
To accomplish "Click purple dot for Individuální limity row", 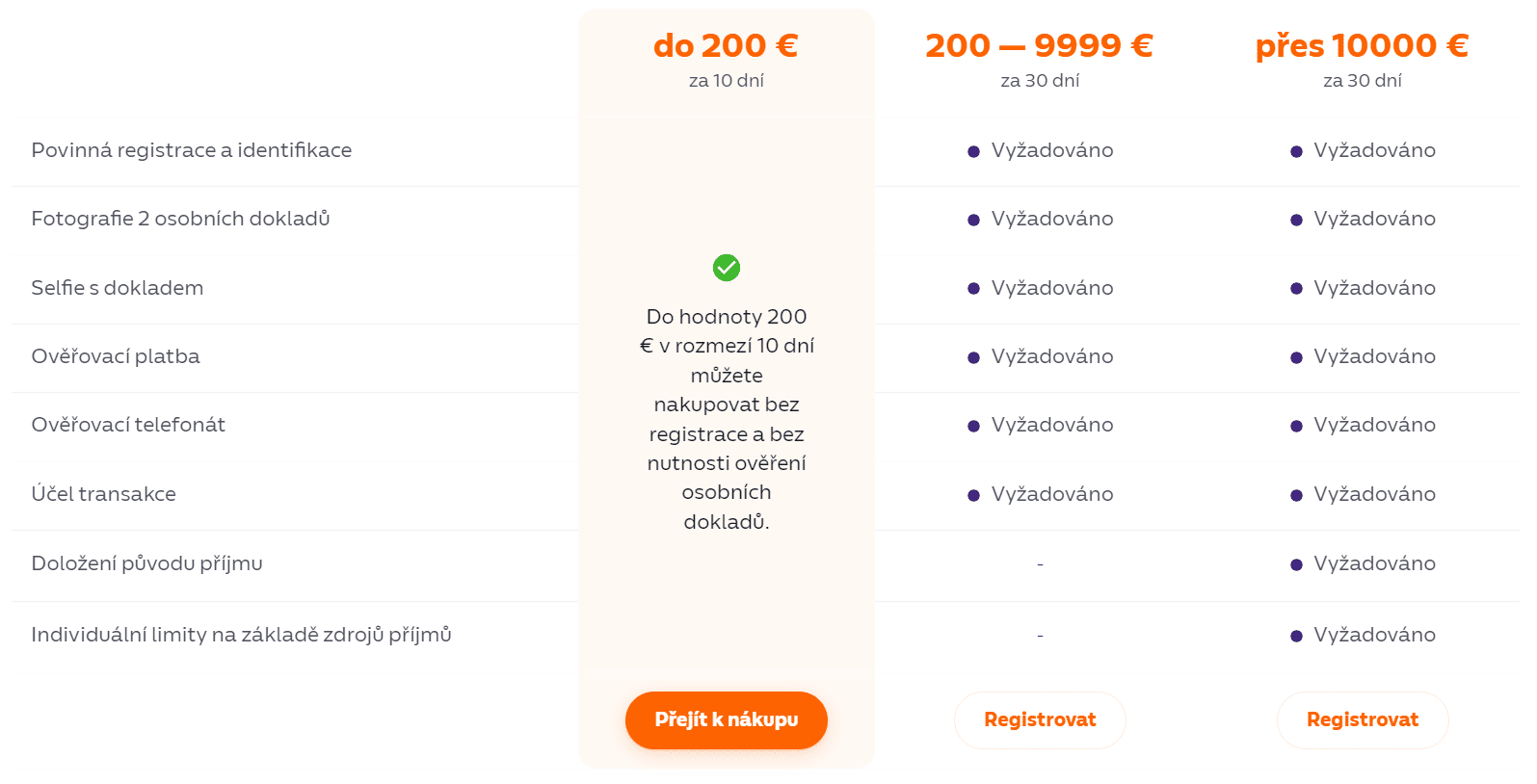I will [1296, 636].
